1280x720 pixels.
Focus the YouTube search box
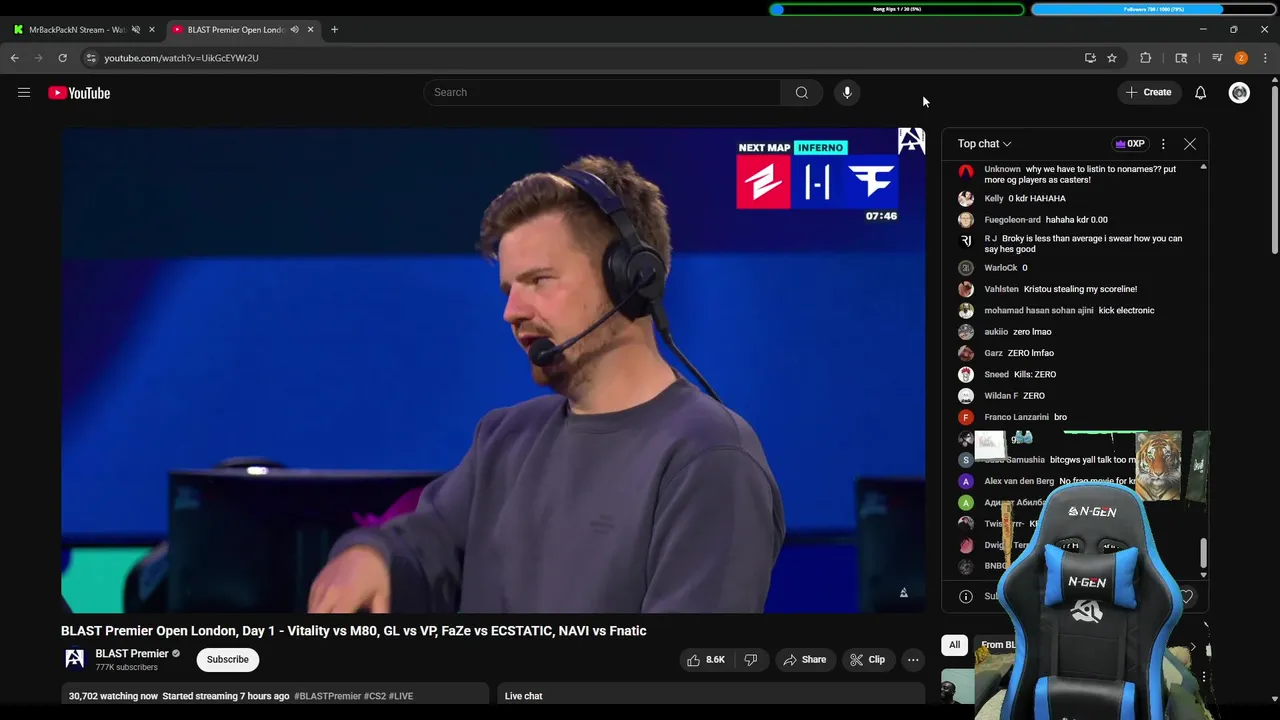point(602,92)
